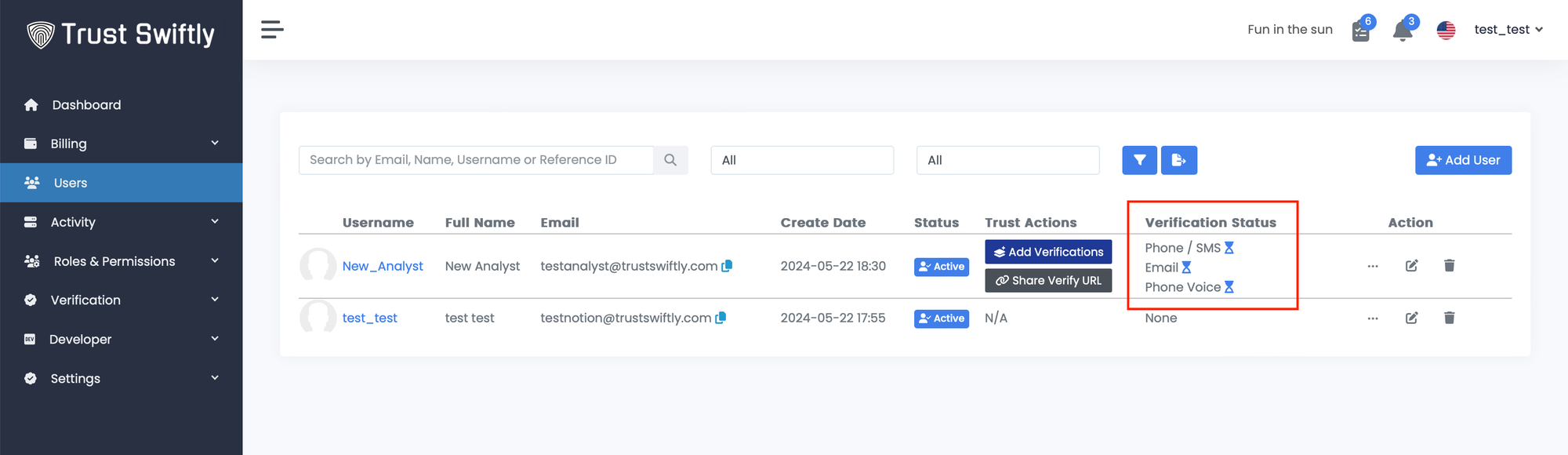Click the blue filter funnel icon
The width and height of the screenshot is (1568, 455).
[1139, 160]
